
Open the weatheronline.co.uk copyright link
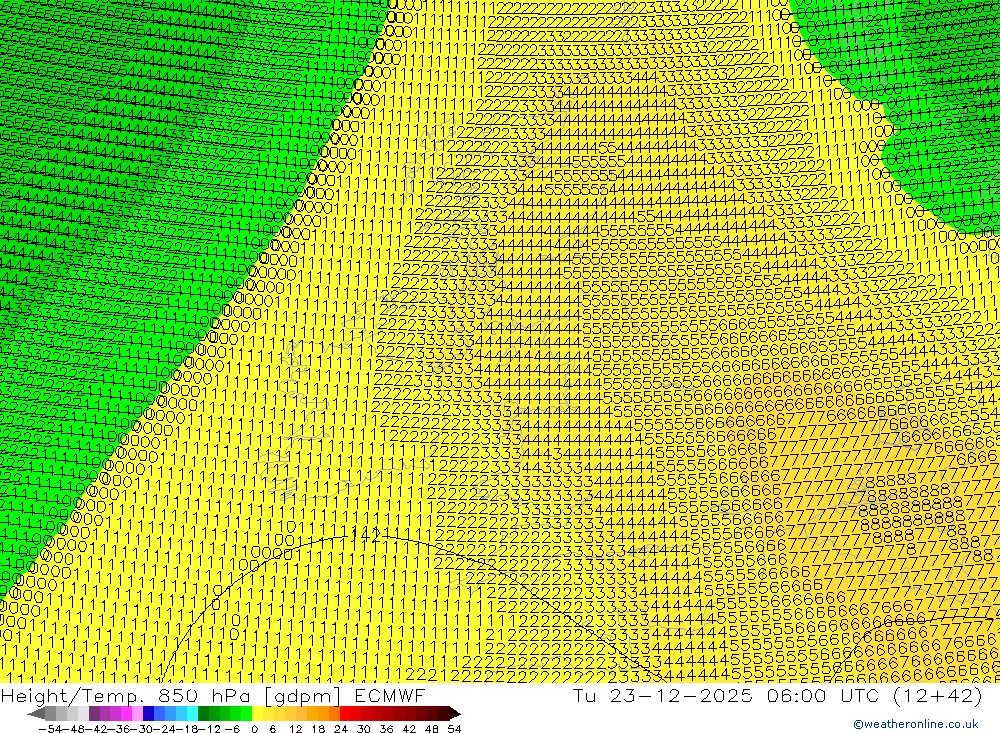coord(916,724)
